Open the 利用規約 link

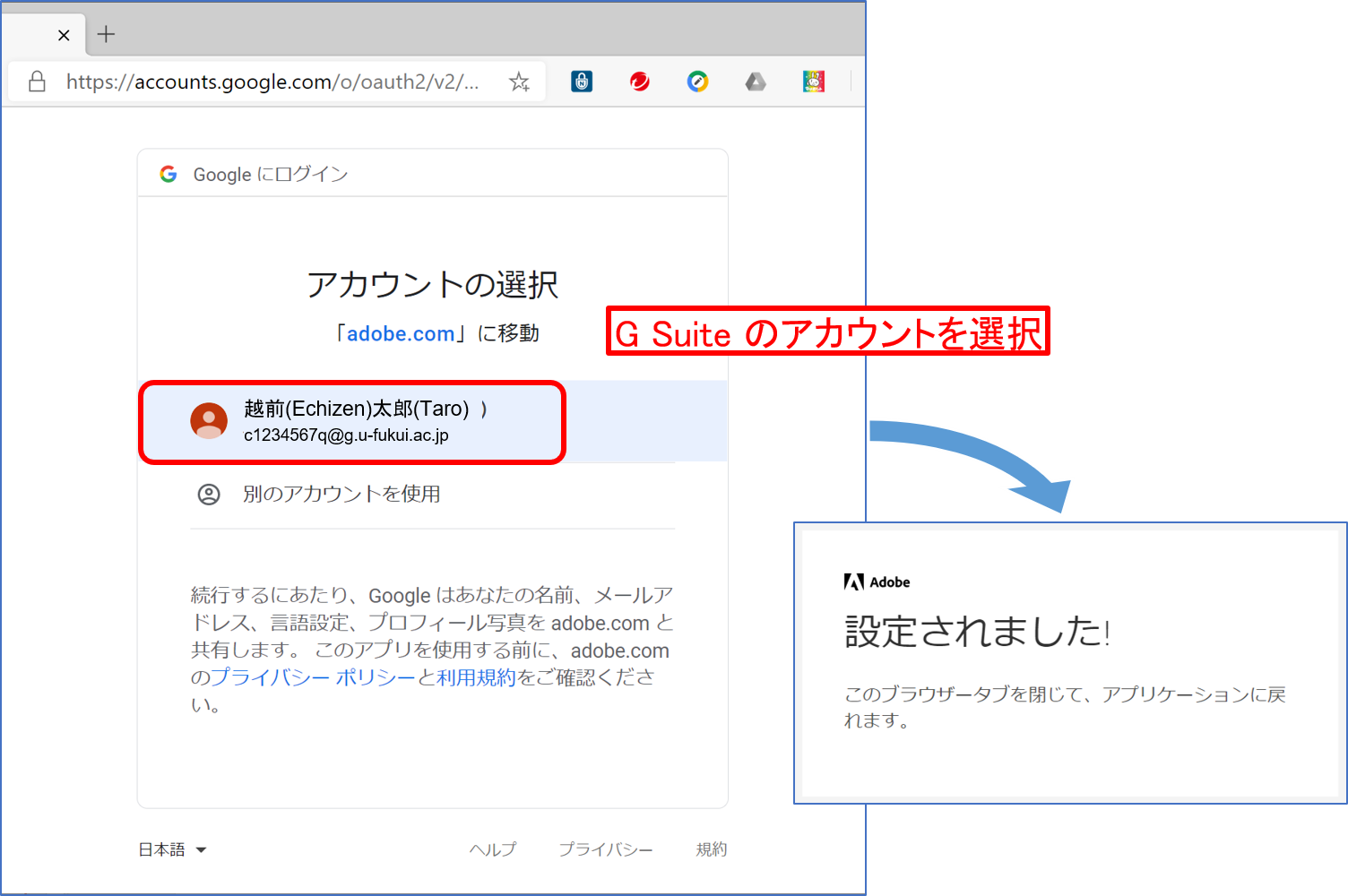476,677
